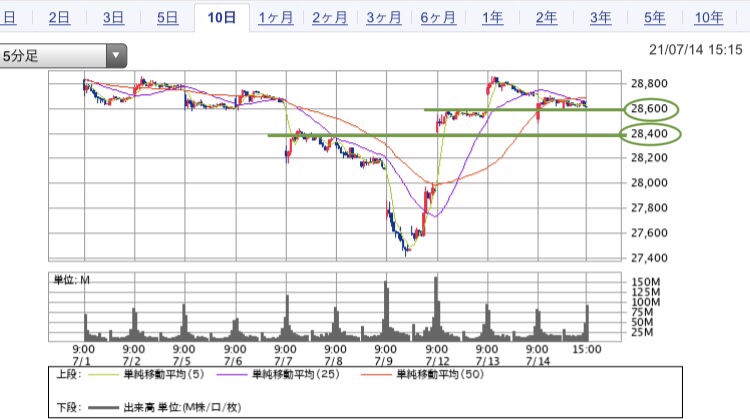This screenshot has height=419, width=750.
Task: Click the tallest volume spike at 7/12 open
Action: (436, 308)
